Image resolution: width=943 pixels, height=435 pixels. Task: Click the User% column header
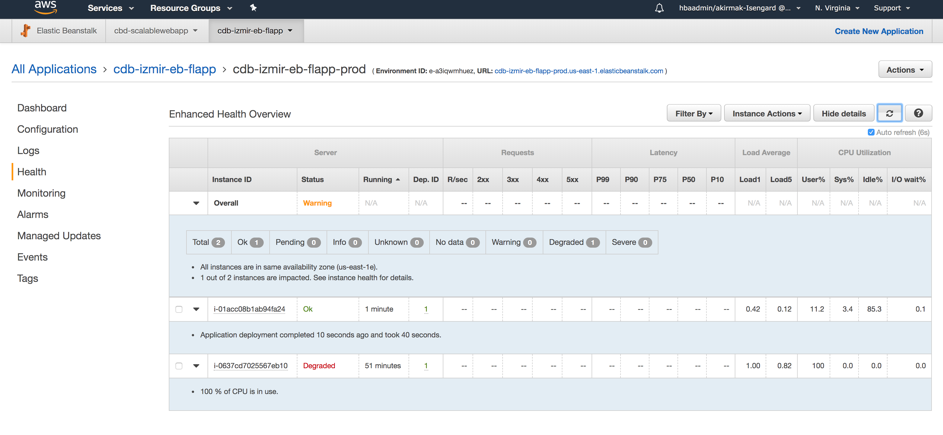[813, 179]
